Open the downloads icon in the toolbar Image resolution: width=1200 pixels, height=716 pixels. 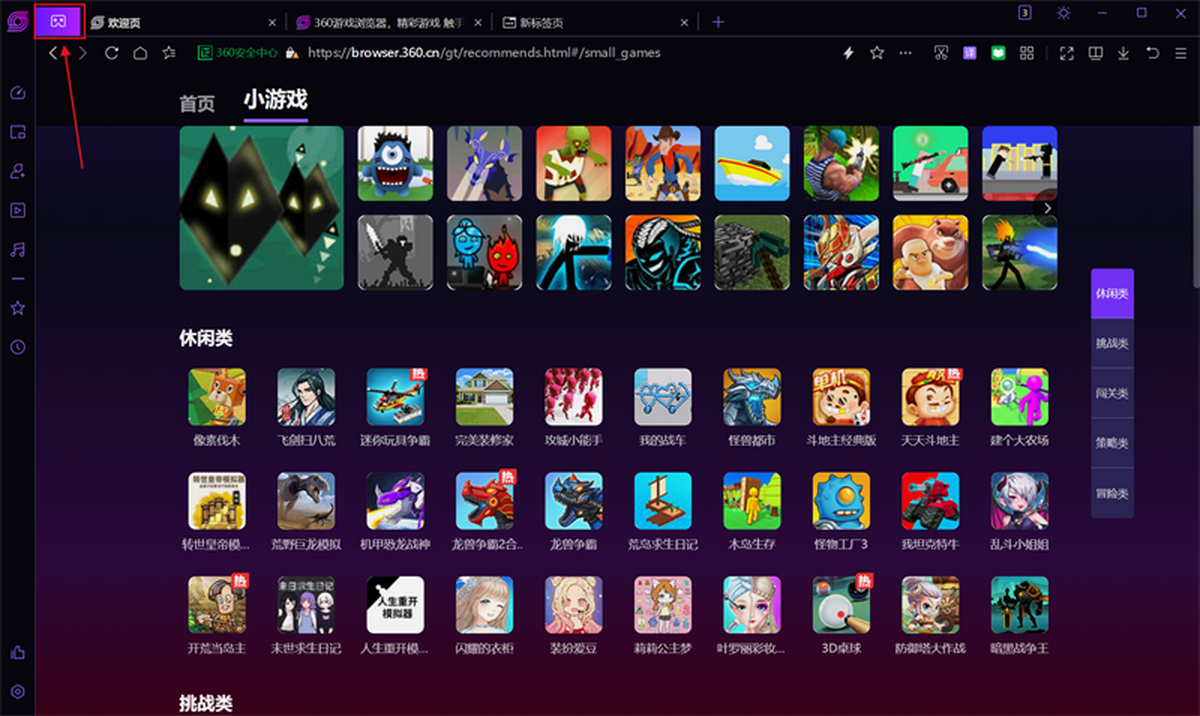[x=1124, y=53]
